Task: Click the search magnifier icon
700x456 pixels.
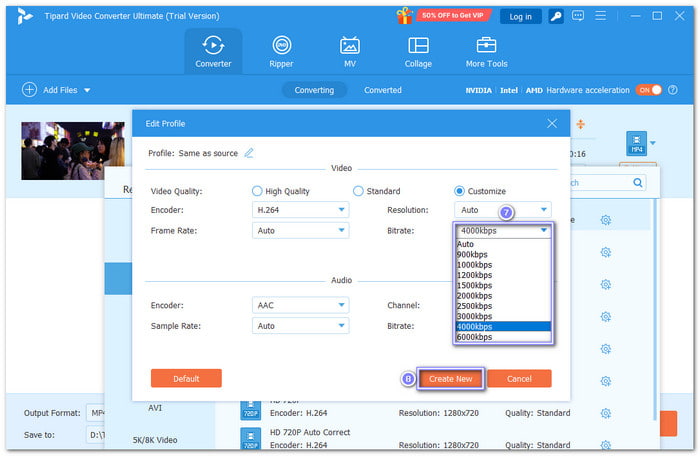Action: tap(638, 182)
